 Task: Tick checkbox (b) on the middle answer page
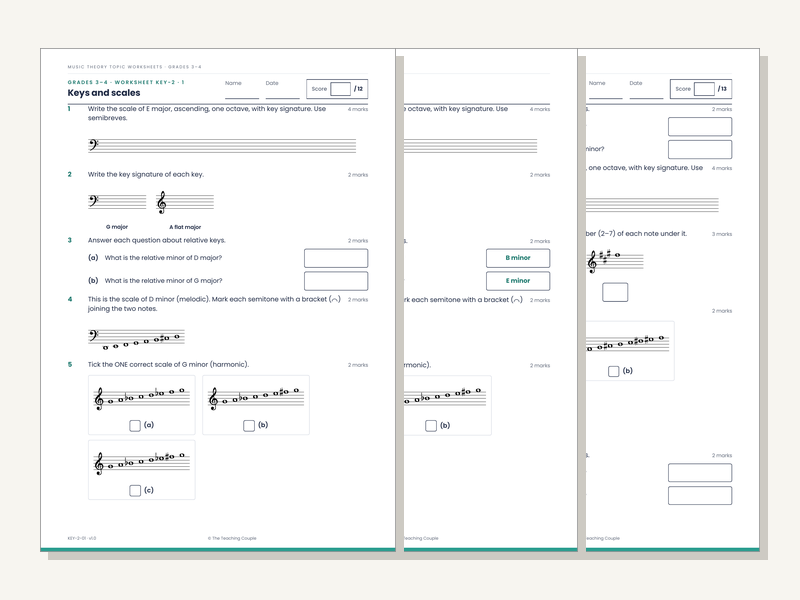coord(431,426)
